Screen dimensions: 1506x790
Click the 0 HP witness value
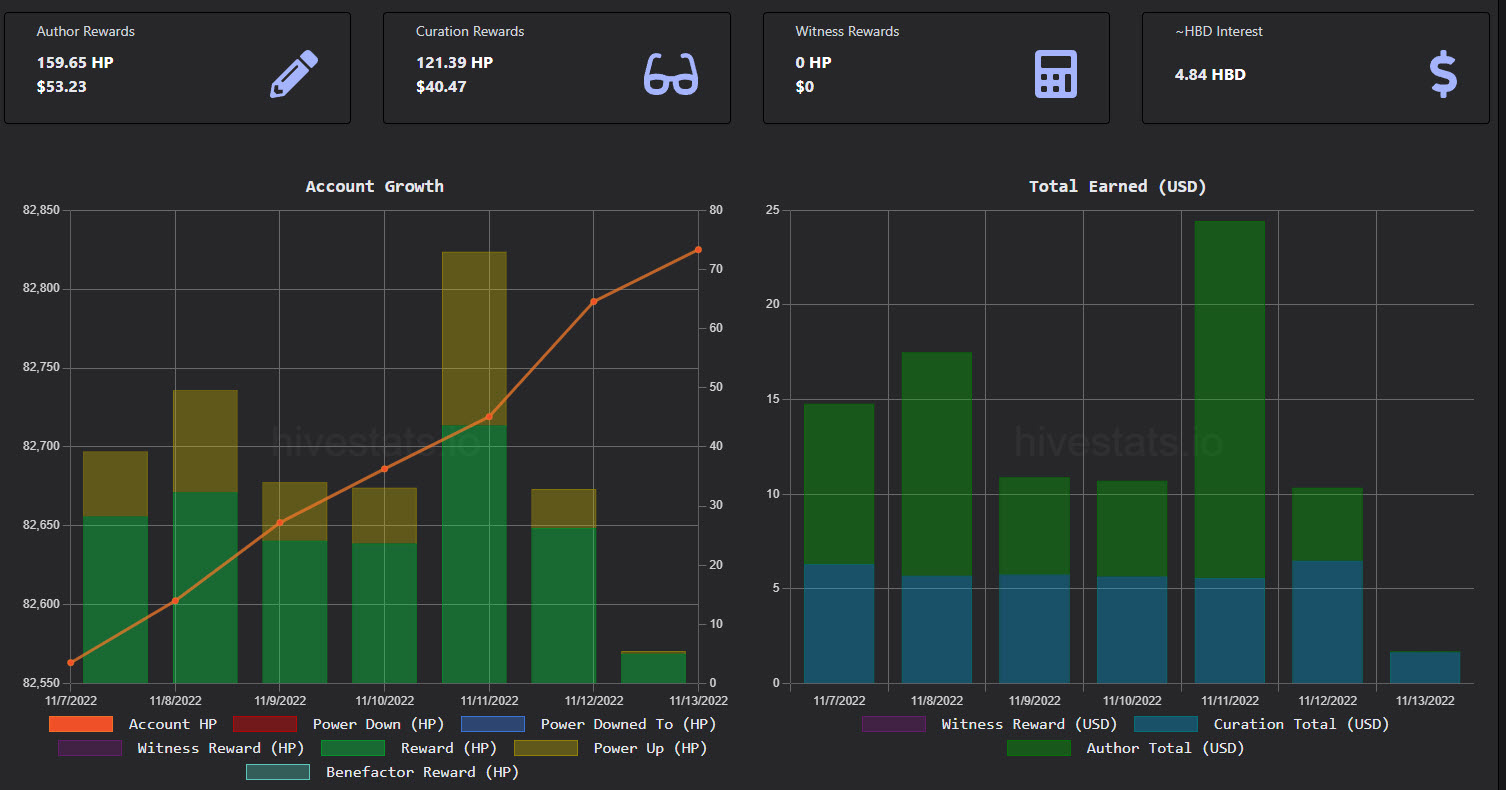[814, 62]
